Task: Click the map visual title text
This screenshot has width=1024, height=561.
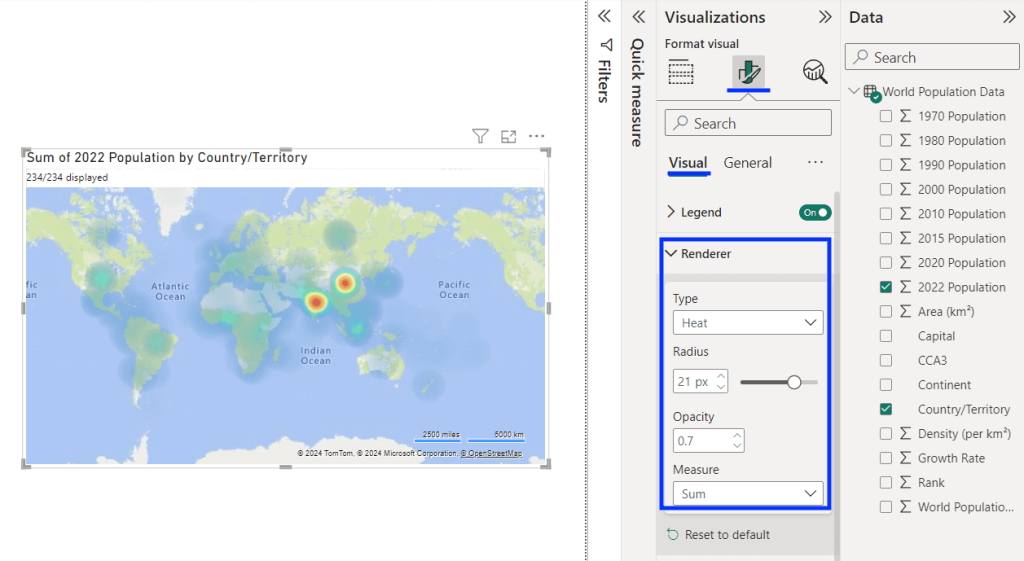Action: tap(167, 157)
